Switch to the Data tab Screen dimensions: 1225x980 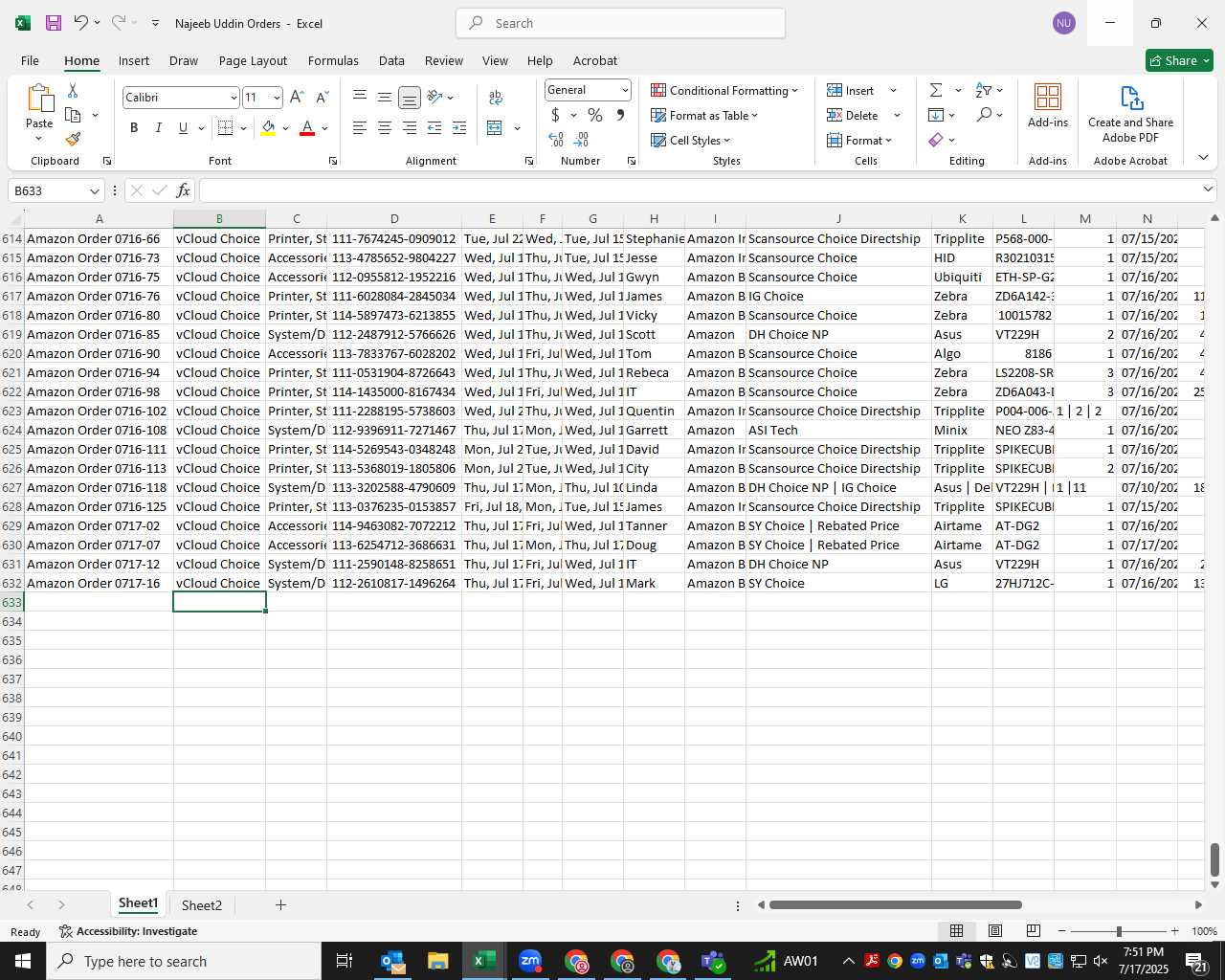click(x=391, y=60)
